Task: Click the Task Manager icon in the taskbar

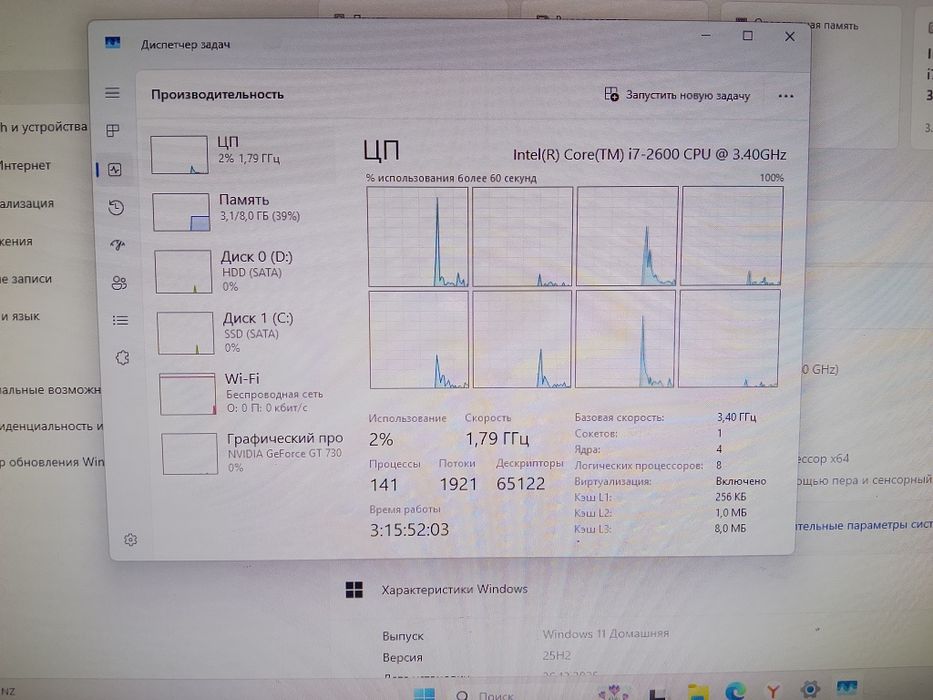Action: pyautogui.click(x=847, y=689)
